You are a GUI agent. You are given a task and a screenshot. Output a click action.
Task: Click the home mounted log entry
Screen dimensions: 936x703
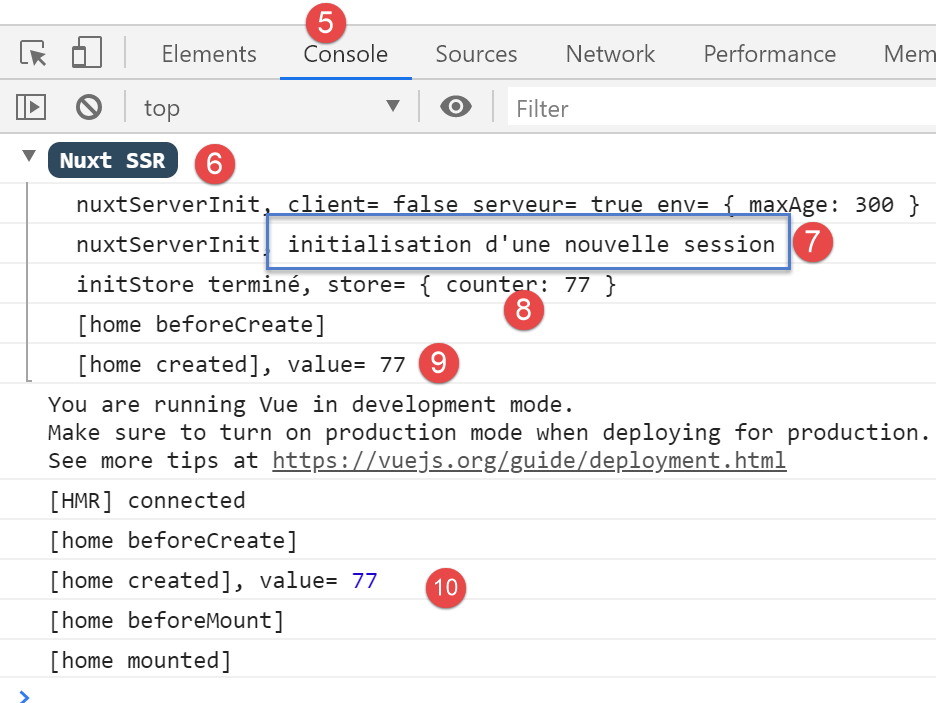(139, 660)
